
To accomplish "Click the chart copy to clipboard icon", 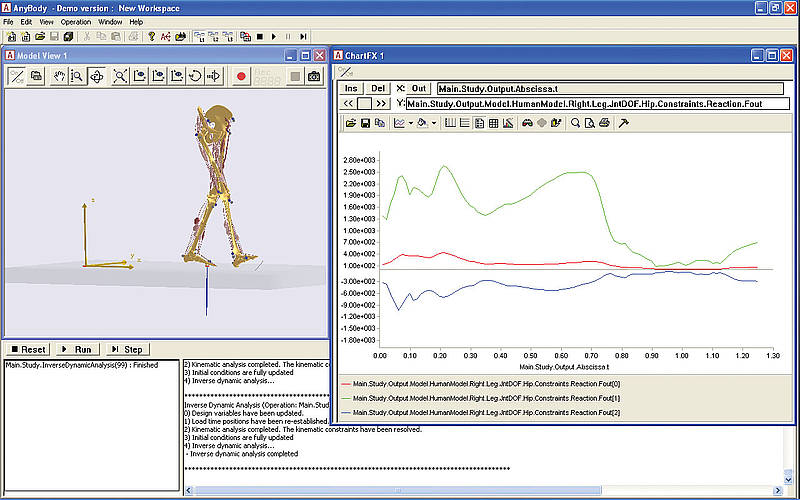I will pyautogui.click(x=379, y=123).
